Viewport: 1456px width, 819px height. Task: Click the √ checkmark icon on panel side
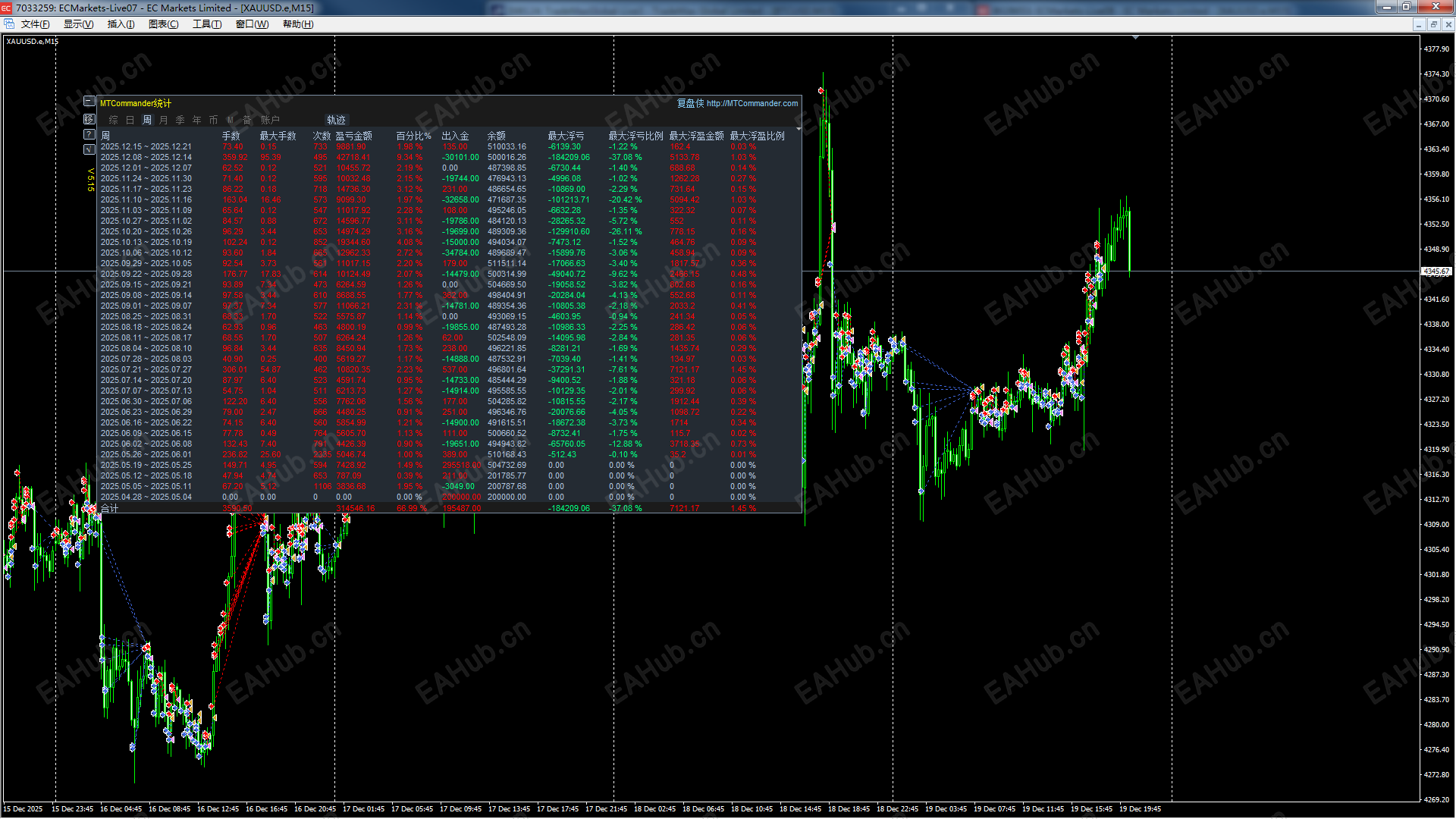[x=89, y=149]
